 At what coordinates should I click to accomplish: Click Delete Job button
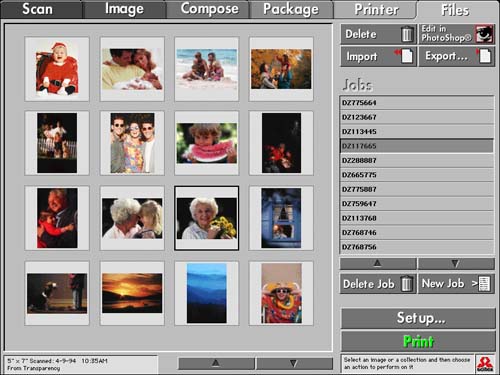pyautogui.click(x=378, y=284)
